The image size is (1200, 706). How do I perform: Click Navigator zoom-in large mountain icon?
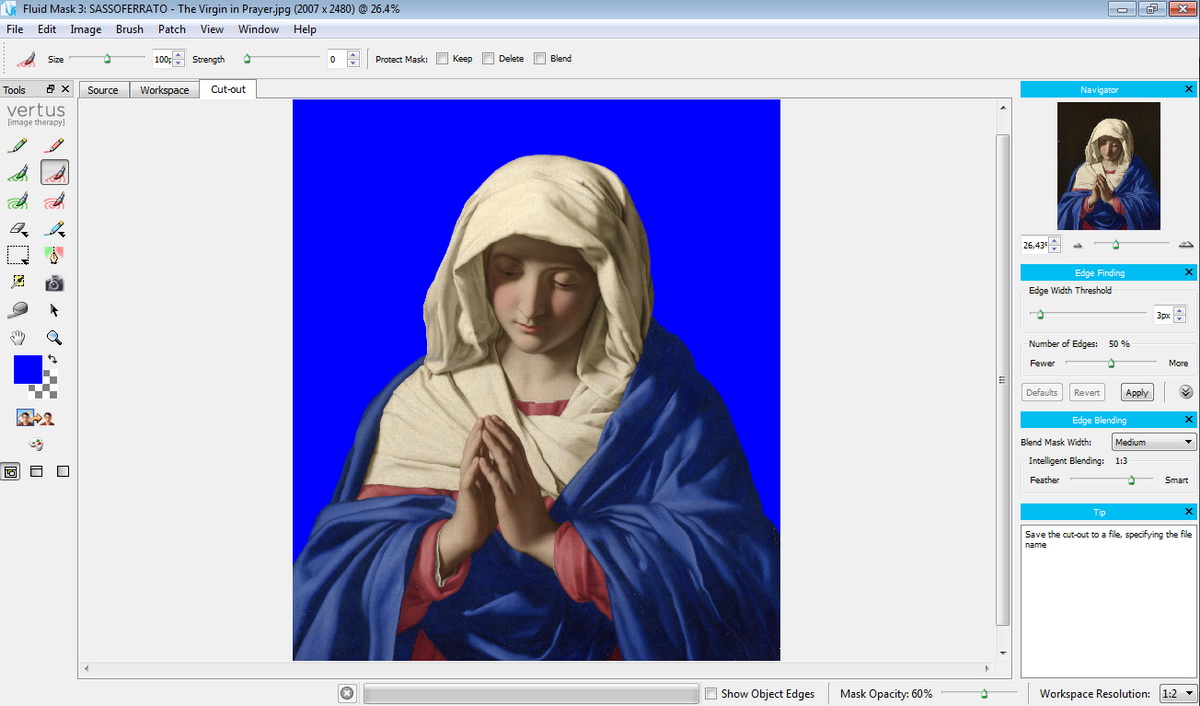(1186, 244)
